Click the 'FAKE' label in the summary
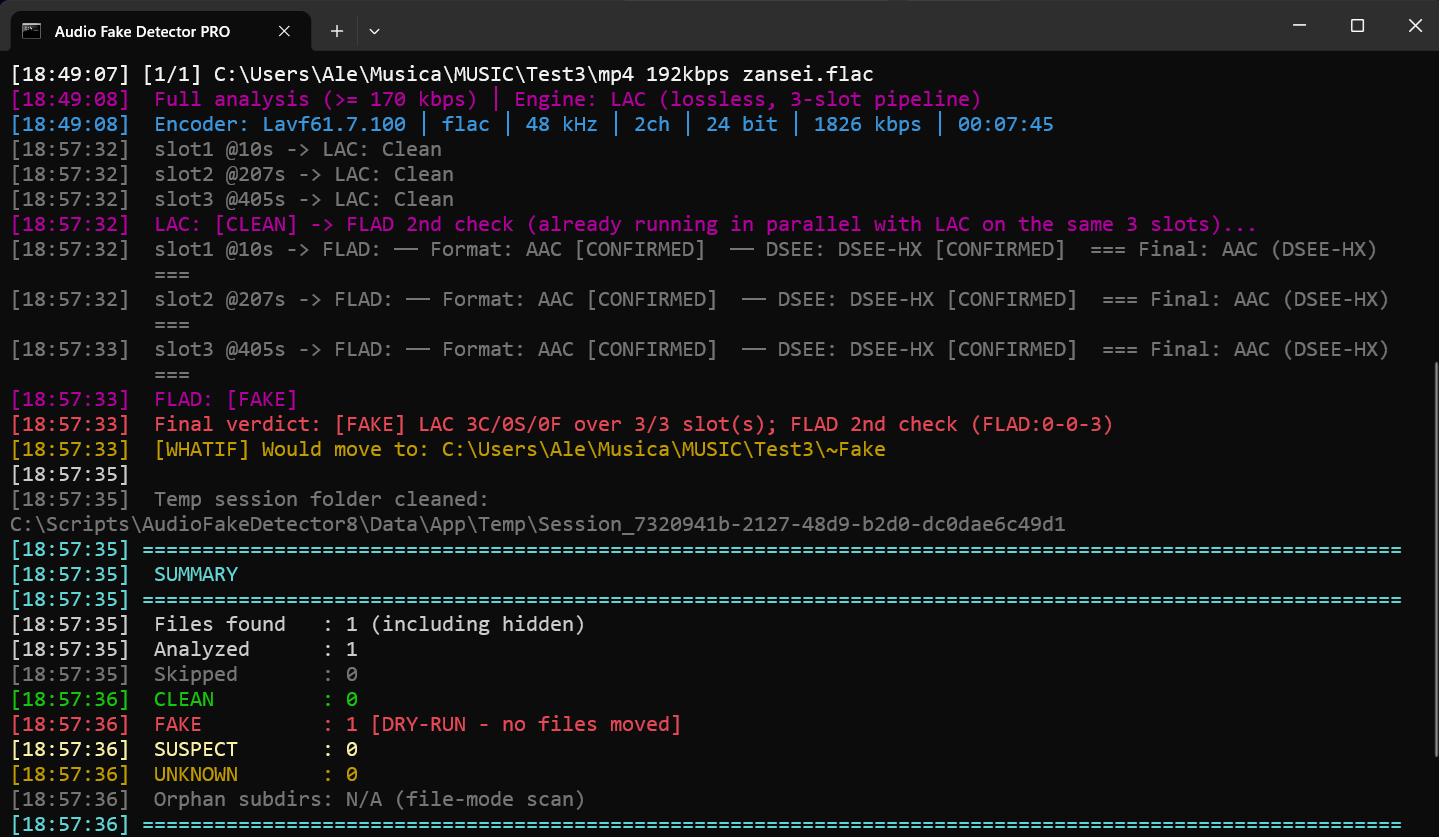1439x837 pixels. (x=178, y=724)
